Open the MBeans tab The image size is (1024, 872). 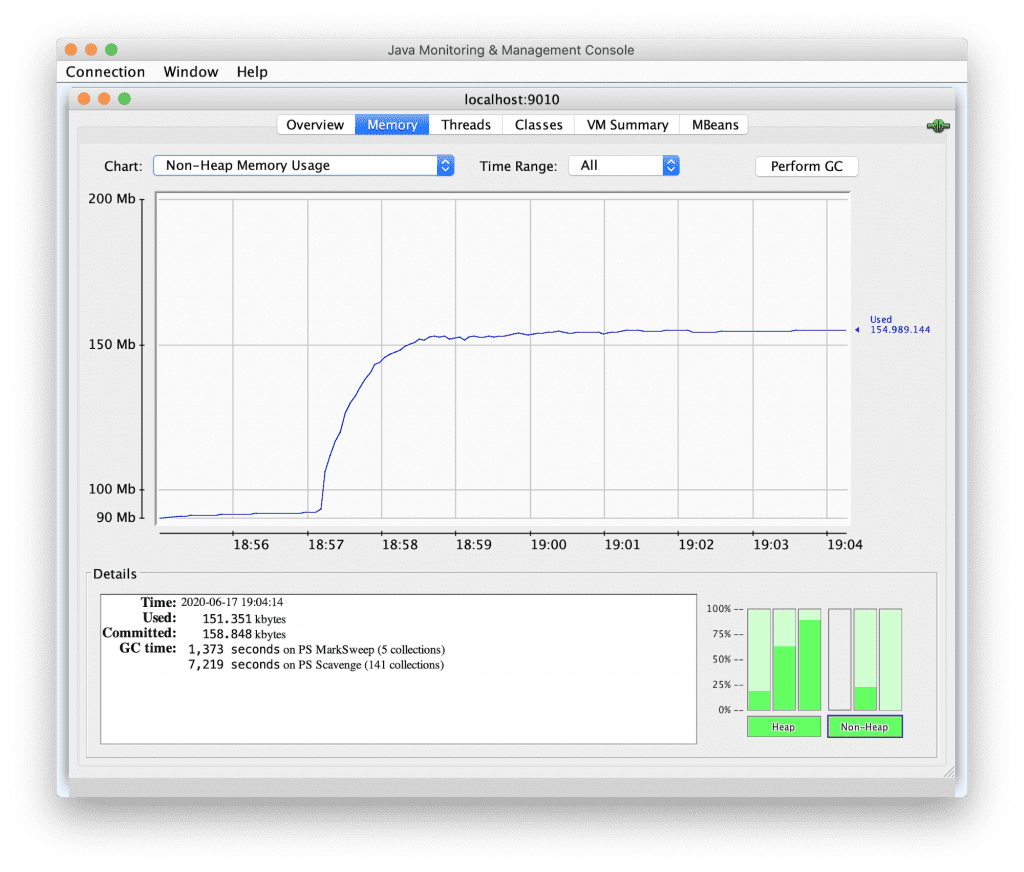pos(715,125)
